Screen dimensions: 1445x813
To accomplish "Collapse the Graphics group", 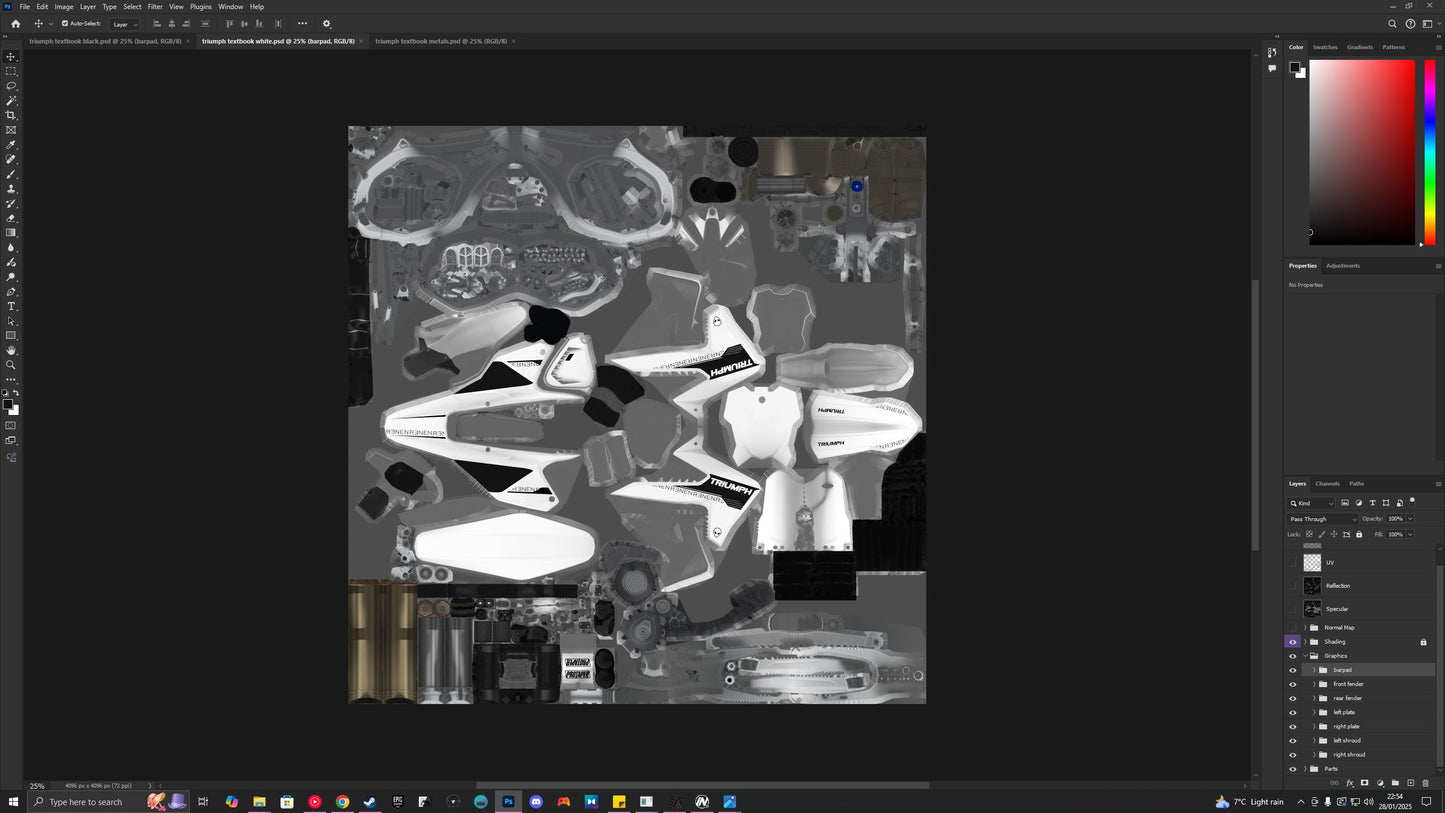I will 1305,656.
